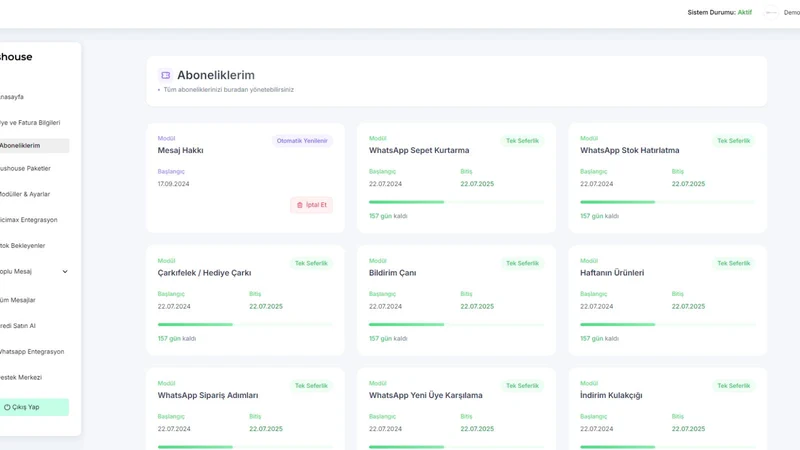Open Kredi Satın Al in the sidebar

click(x=18, y=326)
